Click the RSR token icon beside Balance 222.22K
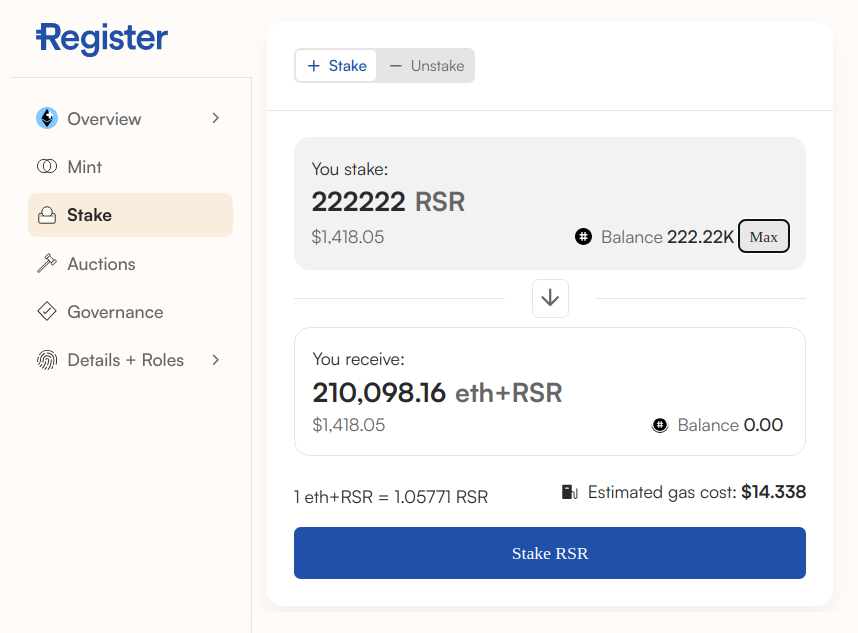 click(583, 237)
